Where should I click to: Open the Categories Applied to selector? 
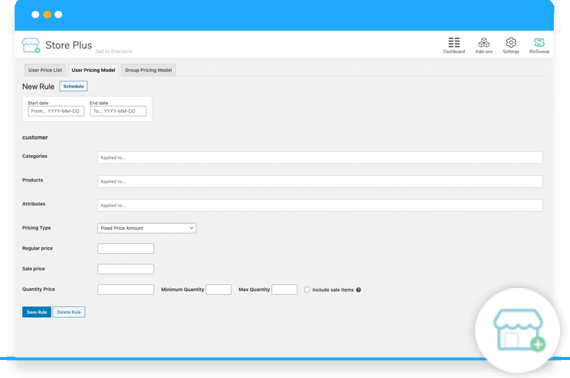320,157
